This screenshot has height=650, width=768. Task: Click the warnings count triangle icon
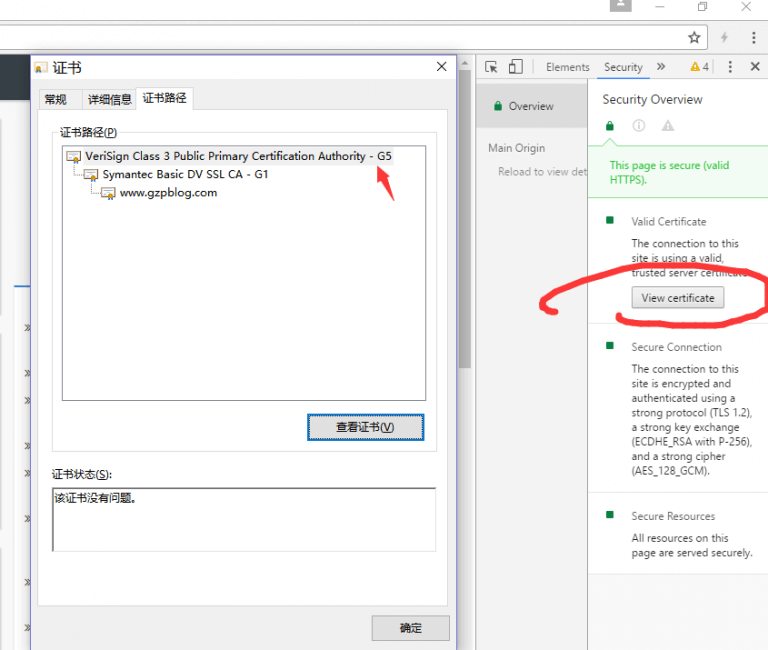coord(695,67)
